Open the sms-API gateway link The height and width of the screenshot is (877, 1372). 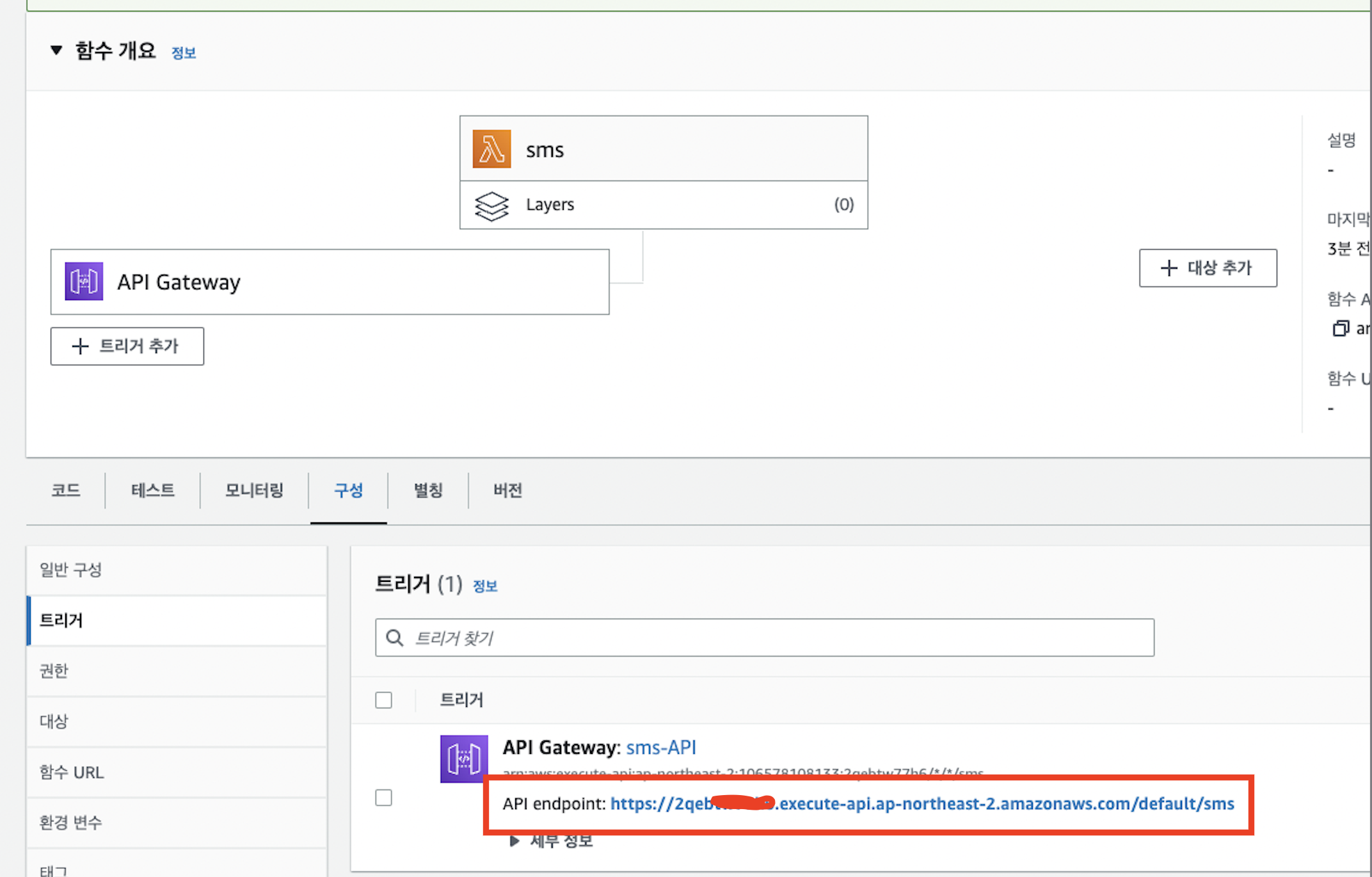coord(660,748)
